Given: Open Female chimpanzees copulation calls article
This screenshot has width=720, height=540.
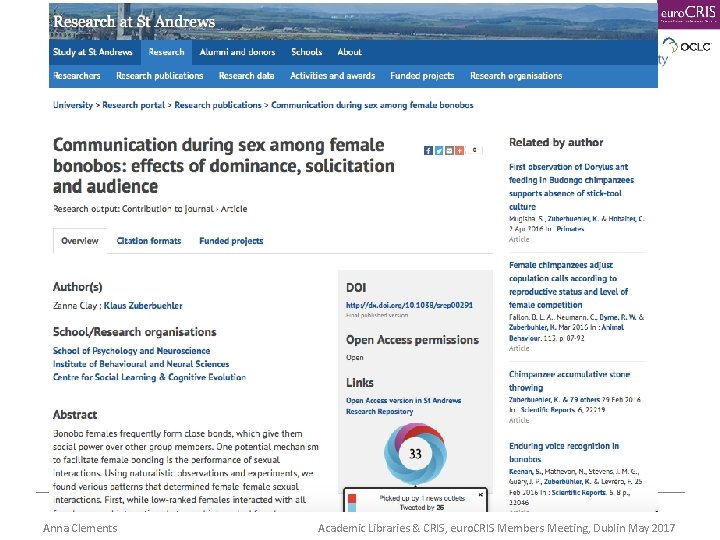Looking at the screenshot, I should point(568,285).
